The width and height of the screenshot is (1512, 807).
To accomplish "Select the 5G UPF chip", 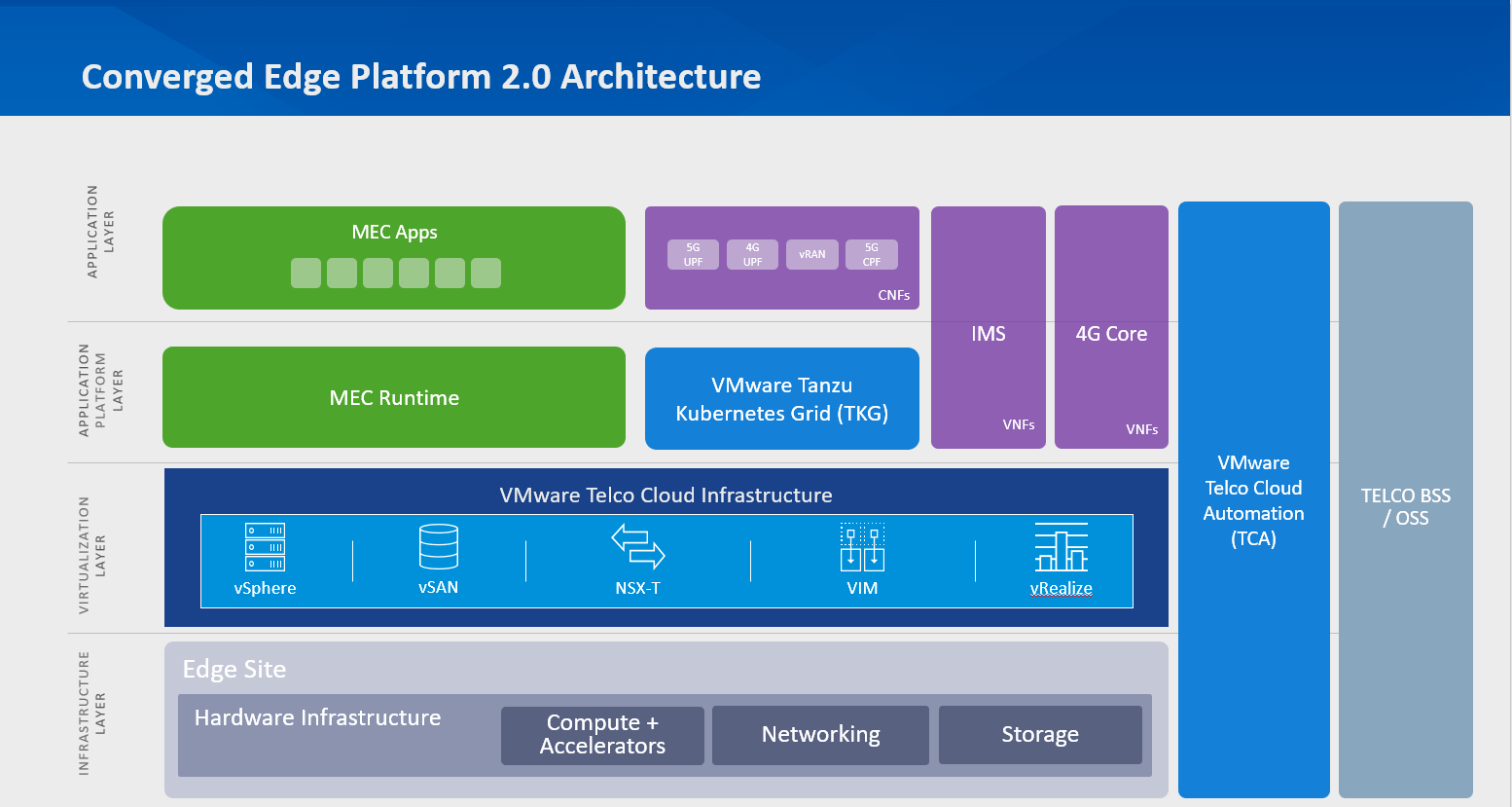I will click(693, 254).
